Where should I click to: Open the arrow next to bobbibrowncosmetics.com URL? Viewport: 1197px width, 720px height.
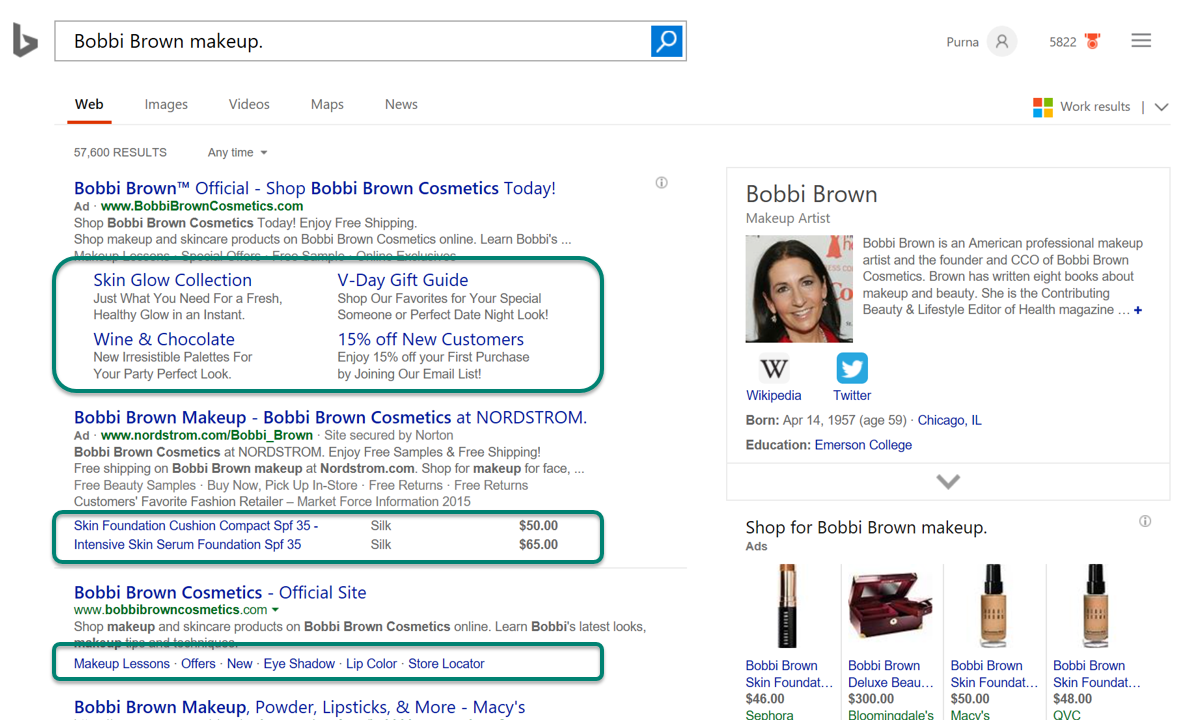click(275, 610)
